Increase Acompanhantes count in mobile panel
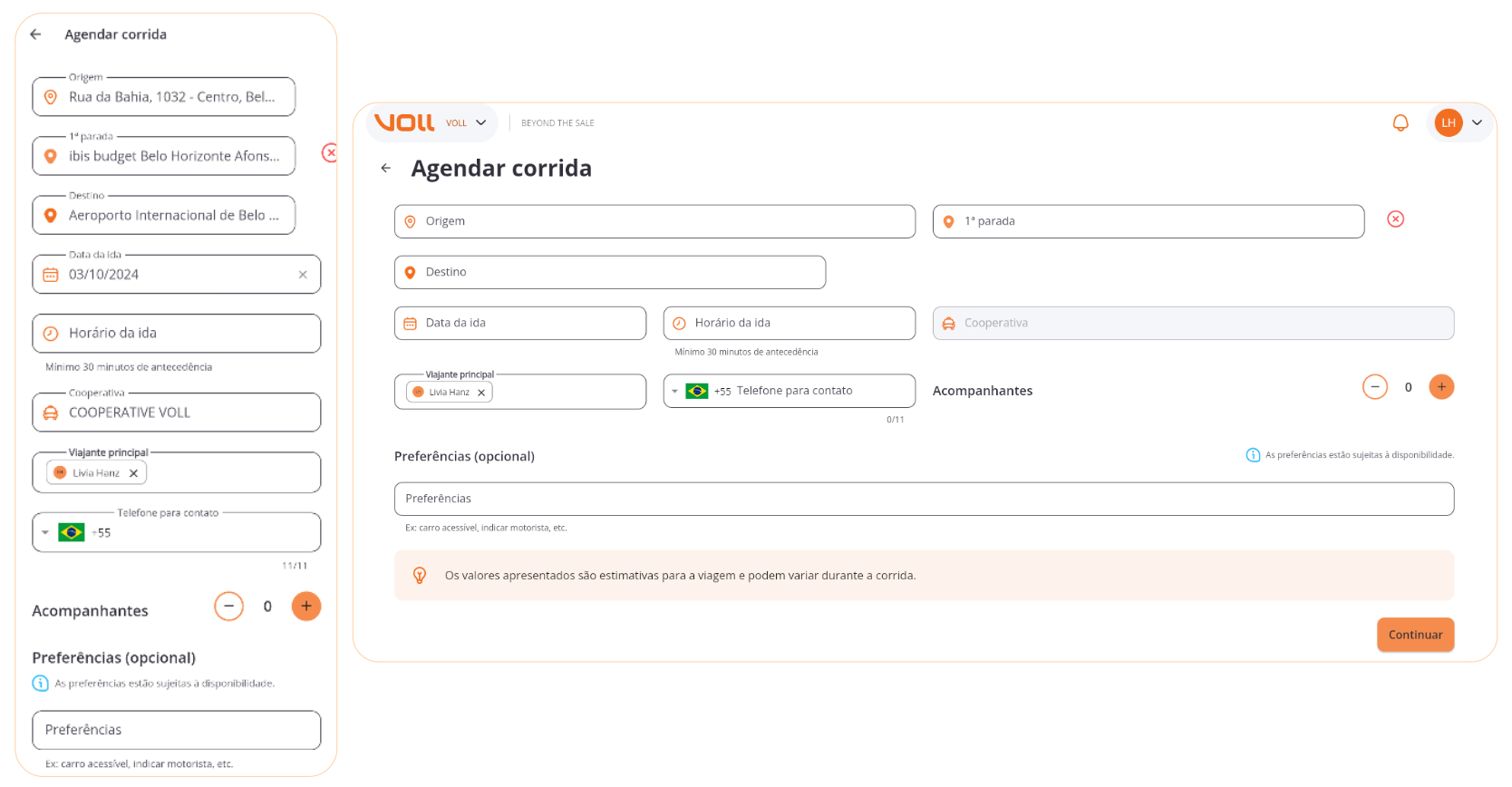This screenshot has width=1512, height=787. point(306,607)
